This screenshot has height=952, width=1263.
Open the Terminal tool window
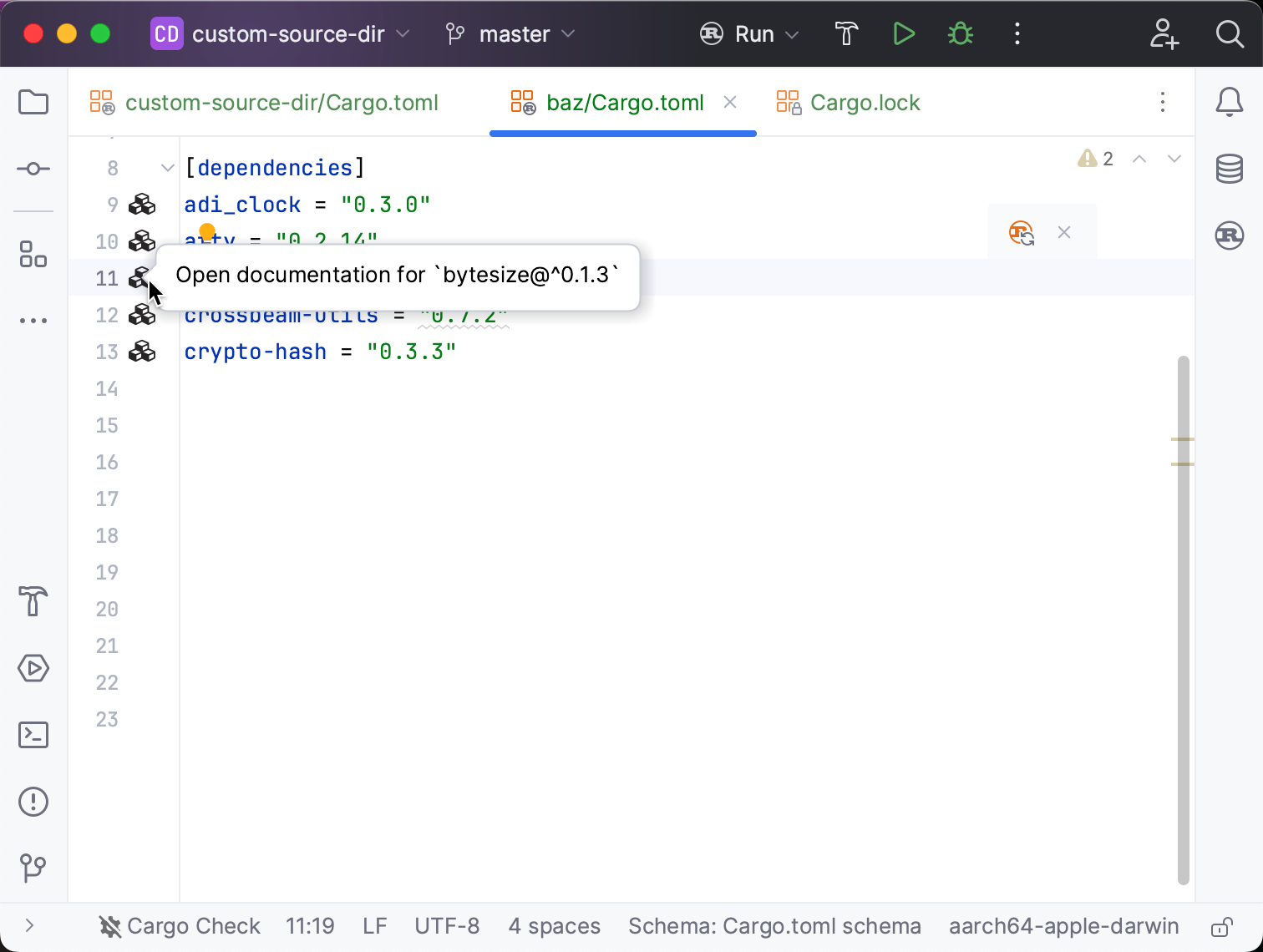point(33,735)
